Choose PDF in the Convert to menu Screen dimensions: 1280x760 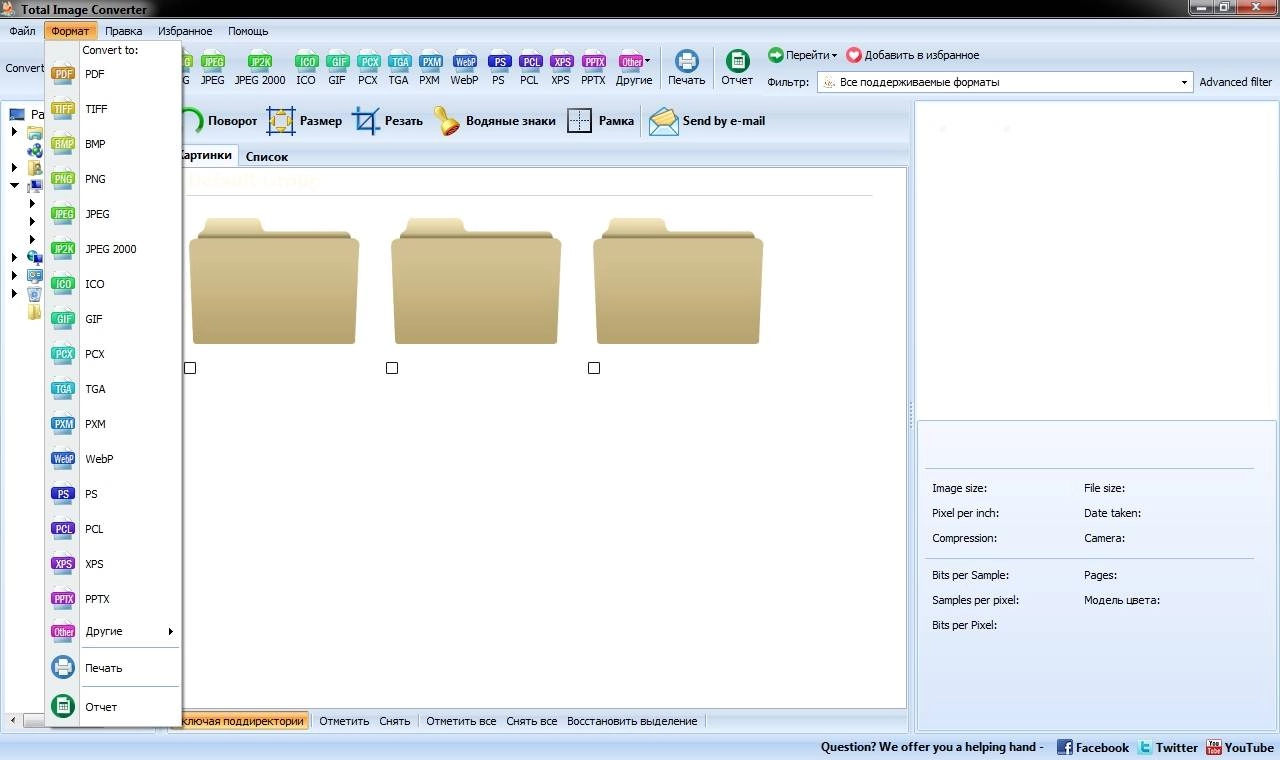[x=113, y=74]
